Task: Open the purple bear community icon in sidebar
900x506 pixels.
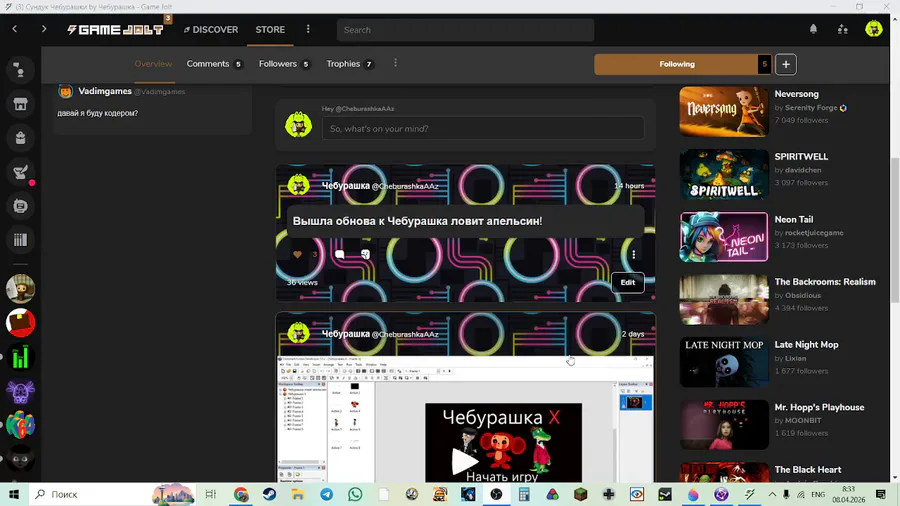Action: pyautogui.click(x=20, y=391)
